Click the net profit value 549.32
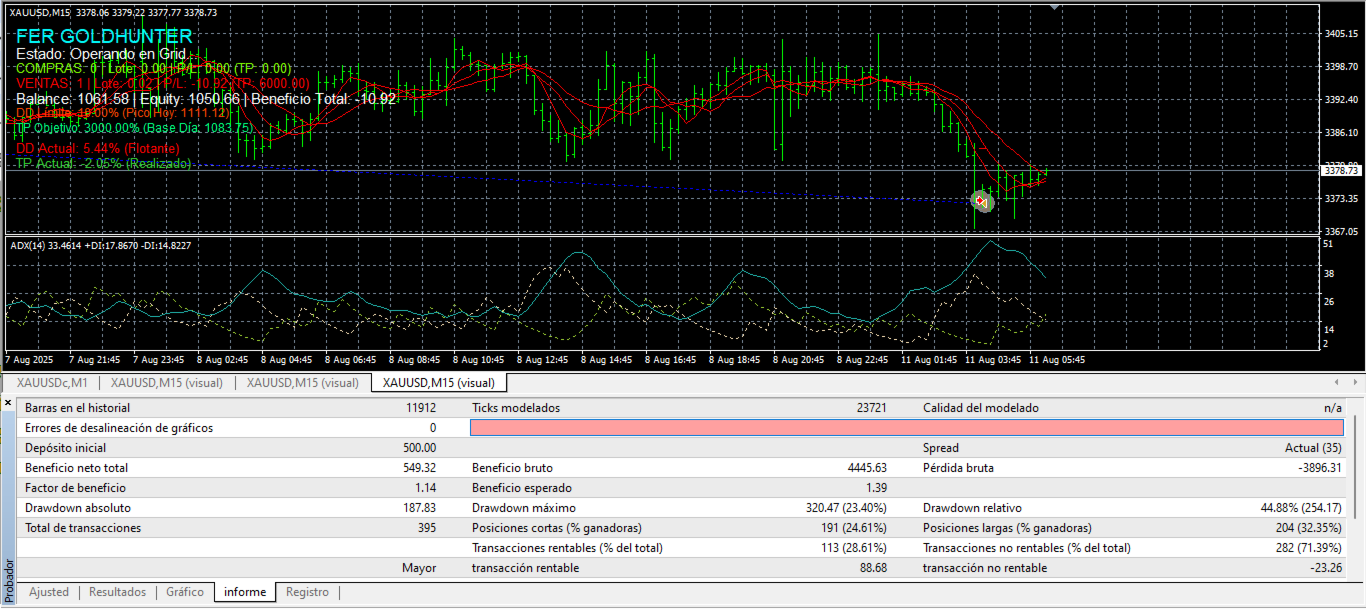This screenshot has width=1366, height=609. 420,468
